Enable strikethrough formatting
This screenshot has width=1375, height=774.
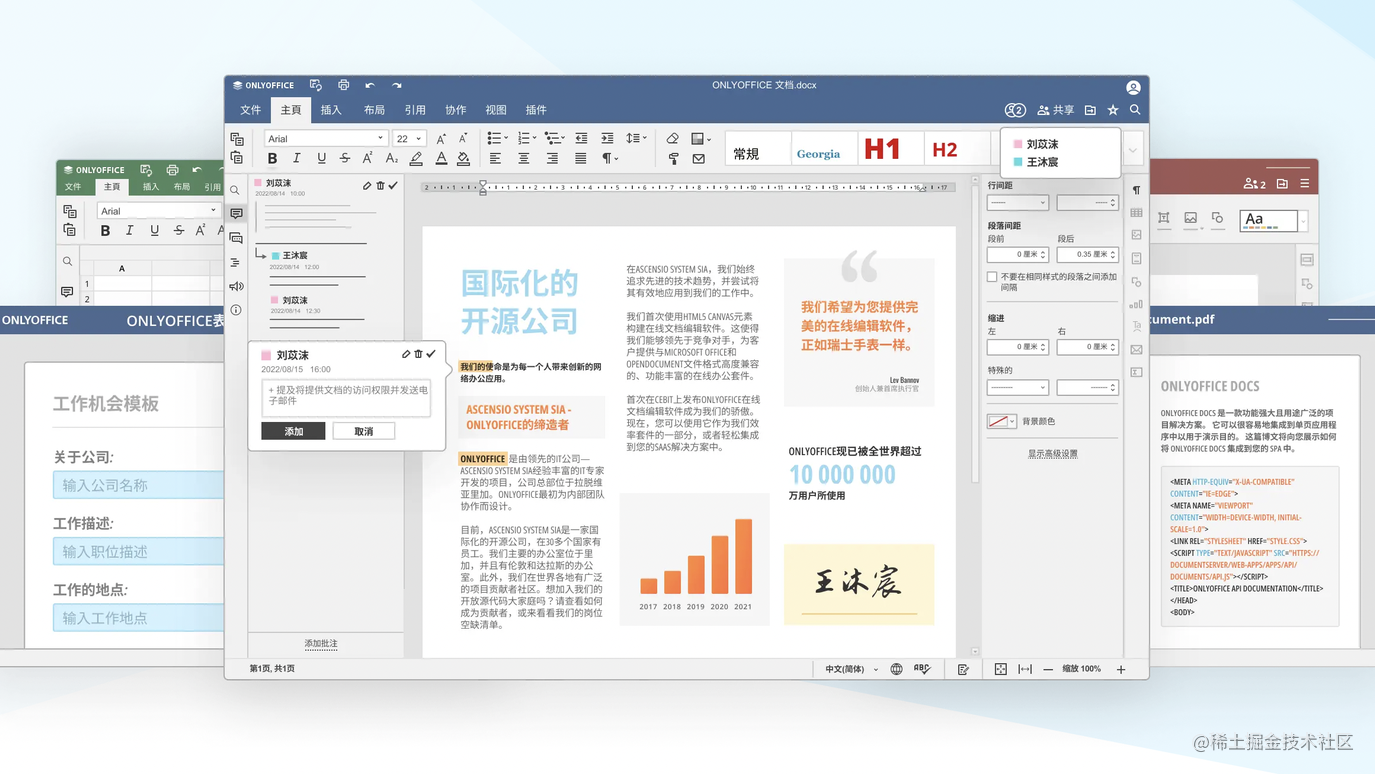344,159
